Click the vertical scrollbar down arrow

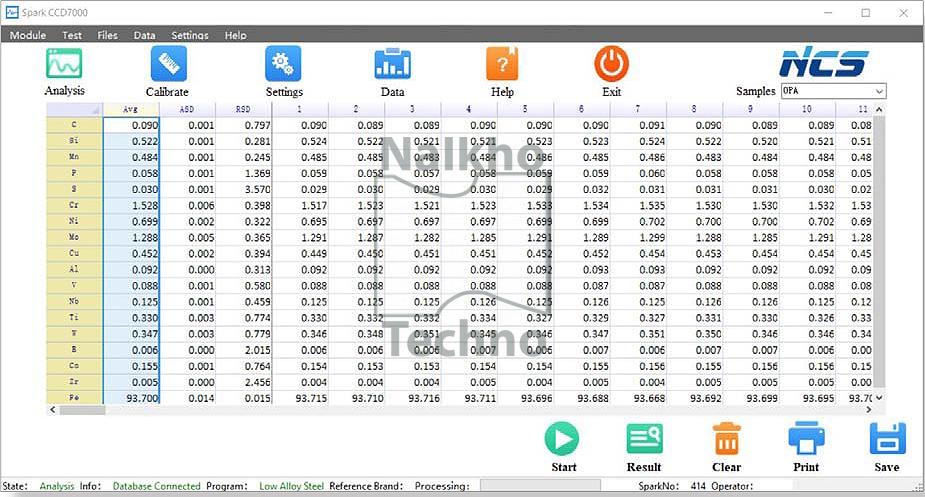pyautogui.click(x=879, y=398)
